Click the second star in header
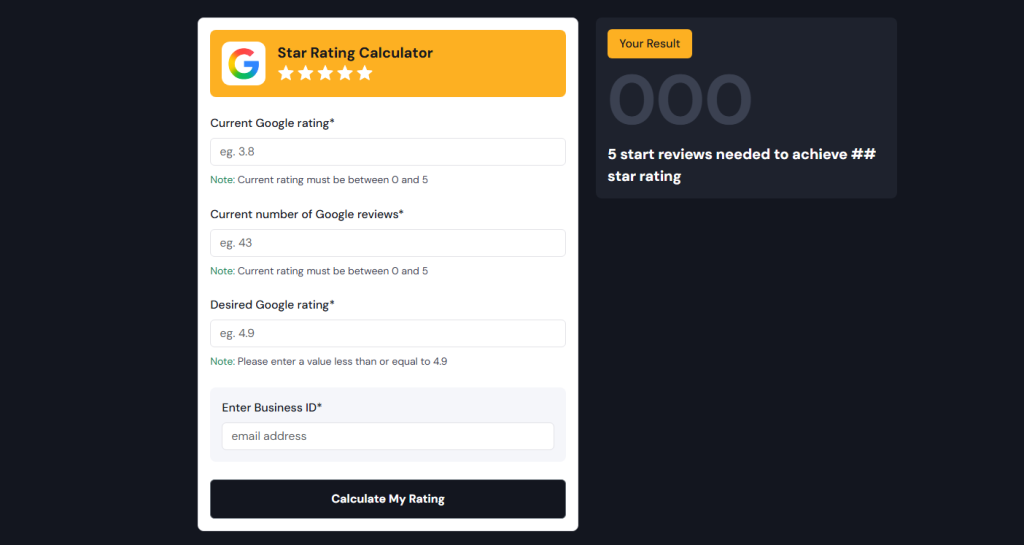This screenshot has width=1024, height=545. point(306,73)
